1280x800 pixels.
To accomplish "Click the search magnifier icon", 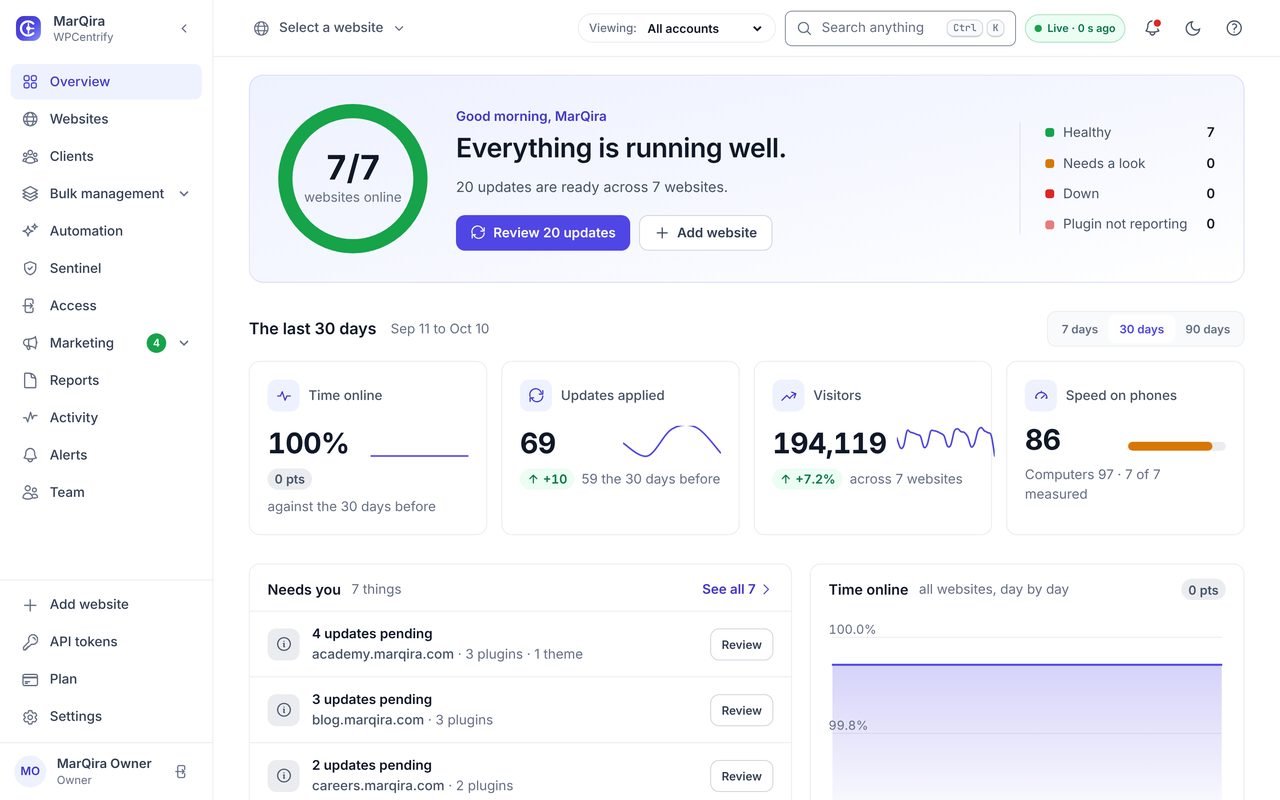I will click(804, 28).
